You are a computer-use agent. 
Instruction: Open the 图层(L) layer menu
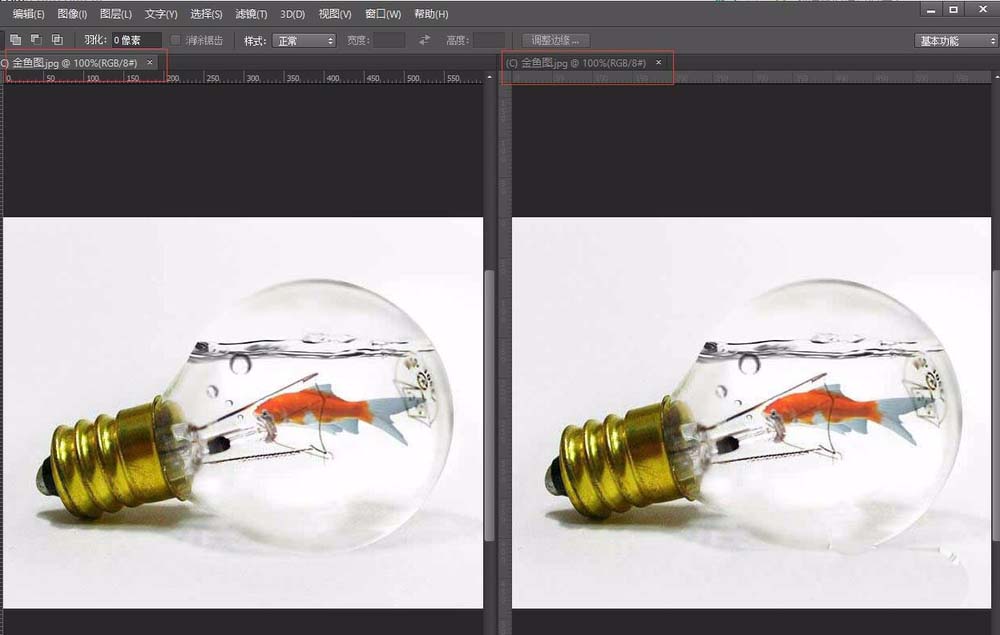click(116, 14)
